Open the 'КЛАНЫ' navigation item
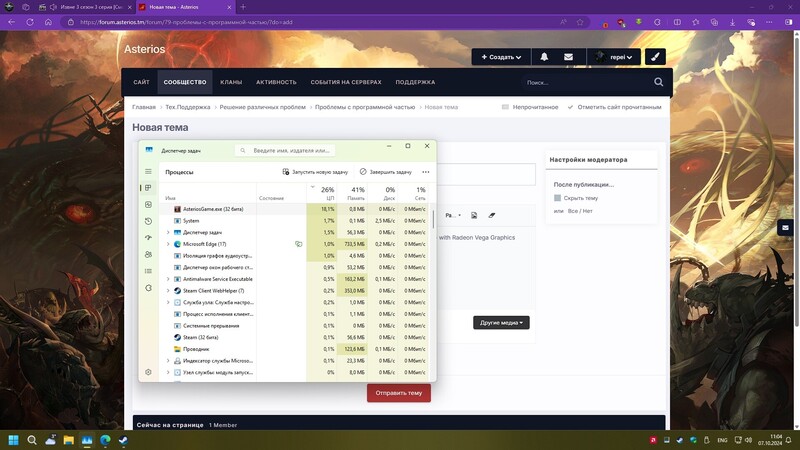Screen dimensions: 800x450 [x=231, y=82]
